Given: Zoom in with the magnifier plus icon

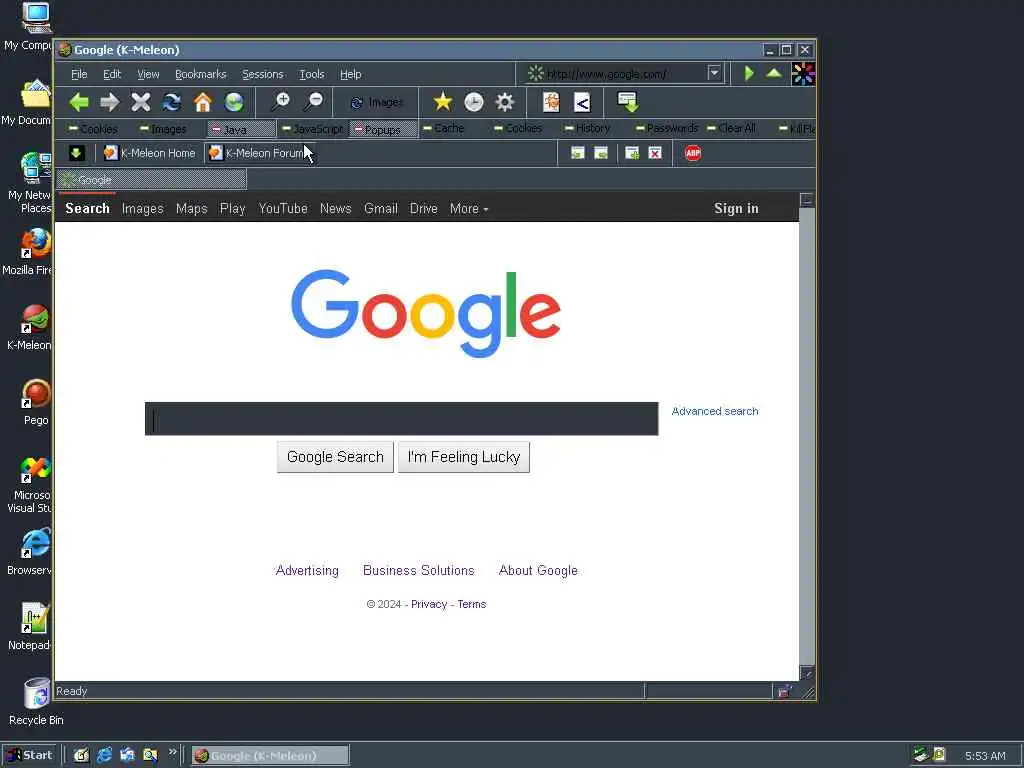Looking at the screenshot, I should pyautogui.click(x=280, y=102).
